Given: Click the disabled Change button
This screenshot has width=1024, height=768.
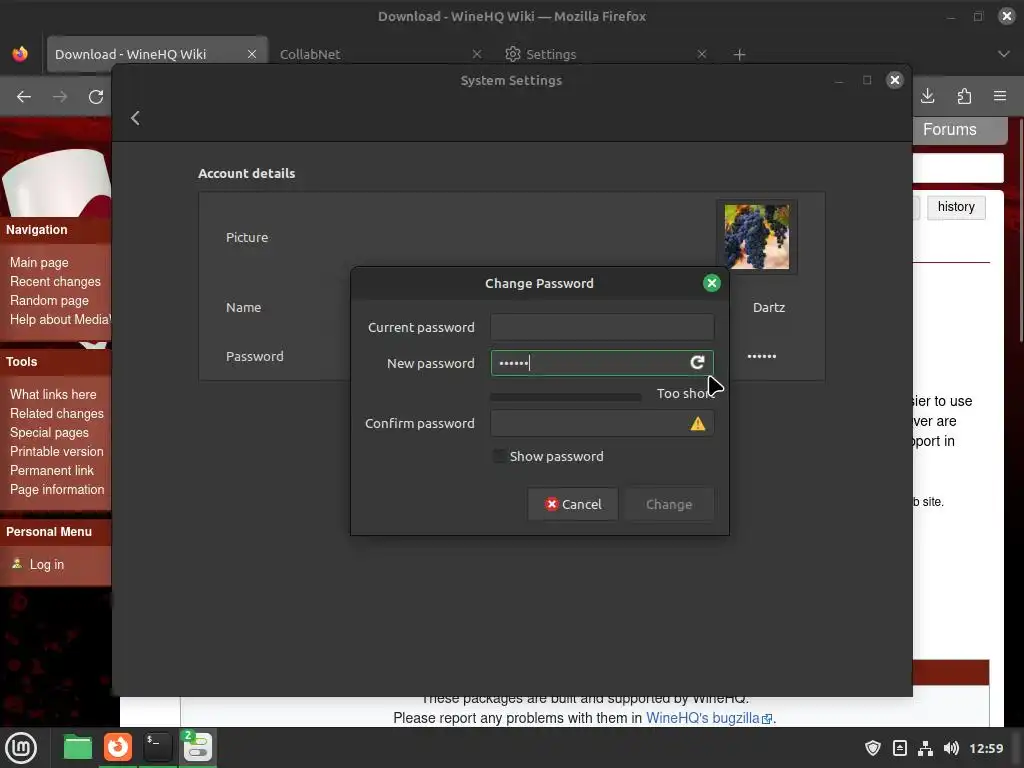Looking at the screenshot, I should pos(669,504).
